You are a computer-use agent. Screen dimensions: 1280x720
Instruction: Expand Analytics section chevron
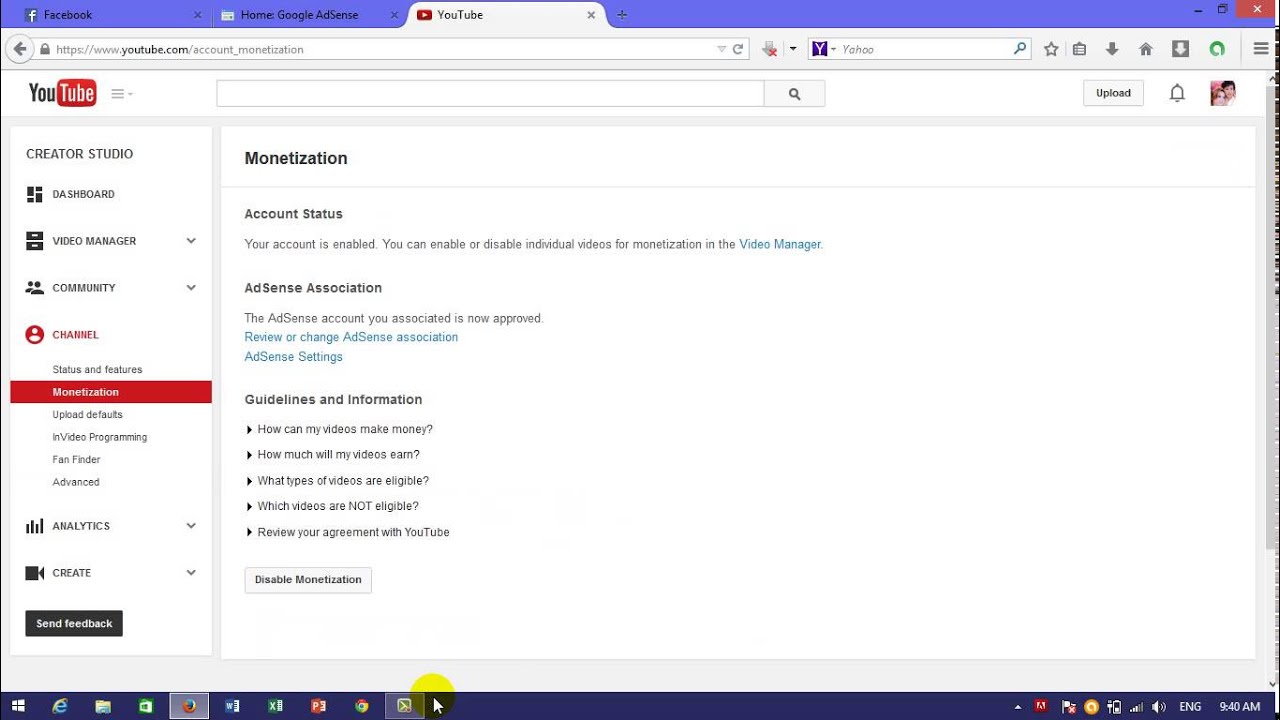pos(191,526)
